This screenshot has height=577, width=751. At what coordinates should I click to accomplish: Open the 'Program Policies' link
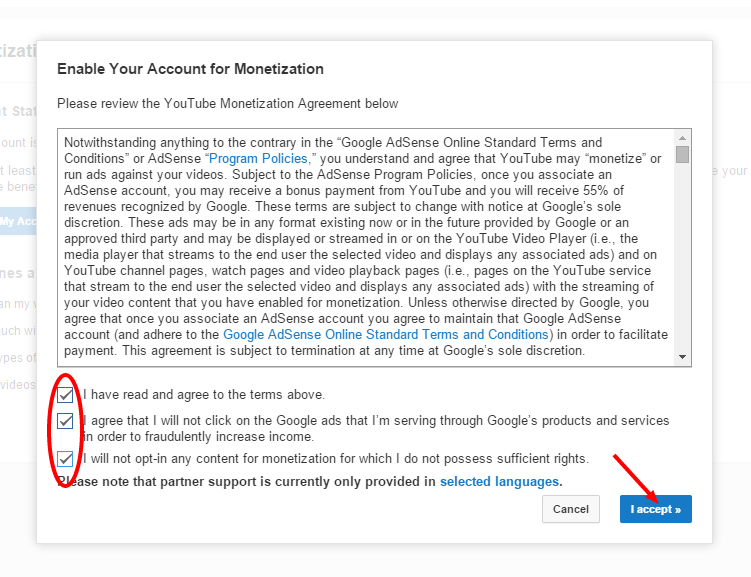pos(258,158)
